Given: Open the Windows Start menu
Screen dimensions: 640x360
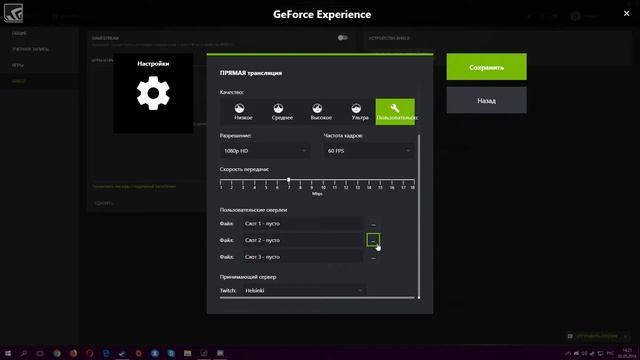Looking at the screenshot, I should (x=8, y=353).
